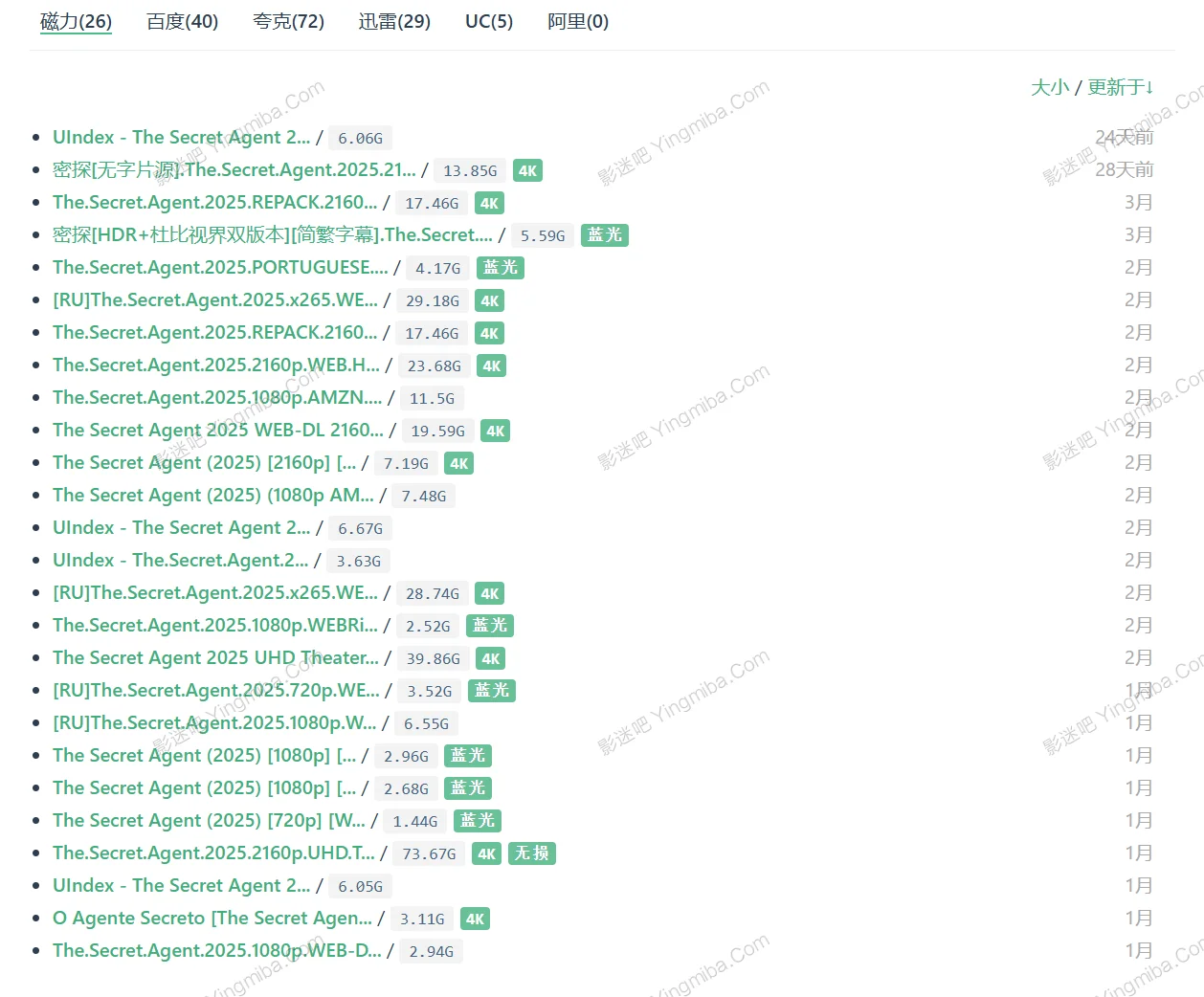The height and width of the screenshot is (997, 1204).
Task: Toggle sort direction on 更新于
Action: pyautogui.click(x=1120, y=87)
